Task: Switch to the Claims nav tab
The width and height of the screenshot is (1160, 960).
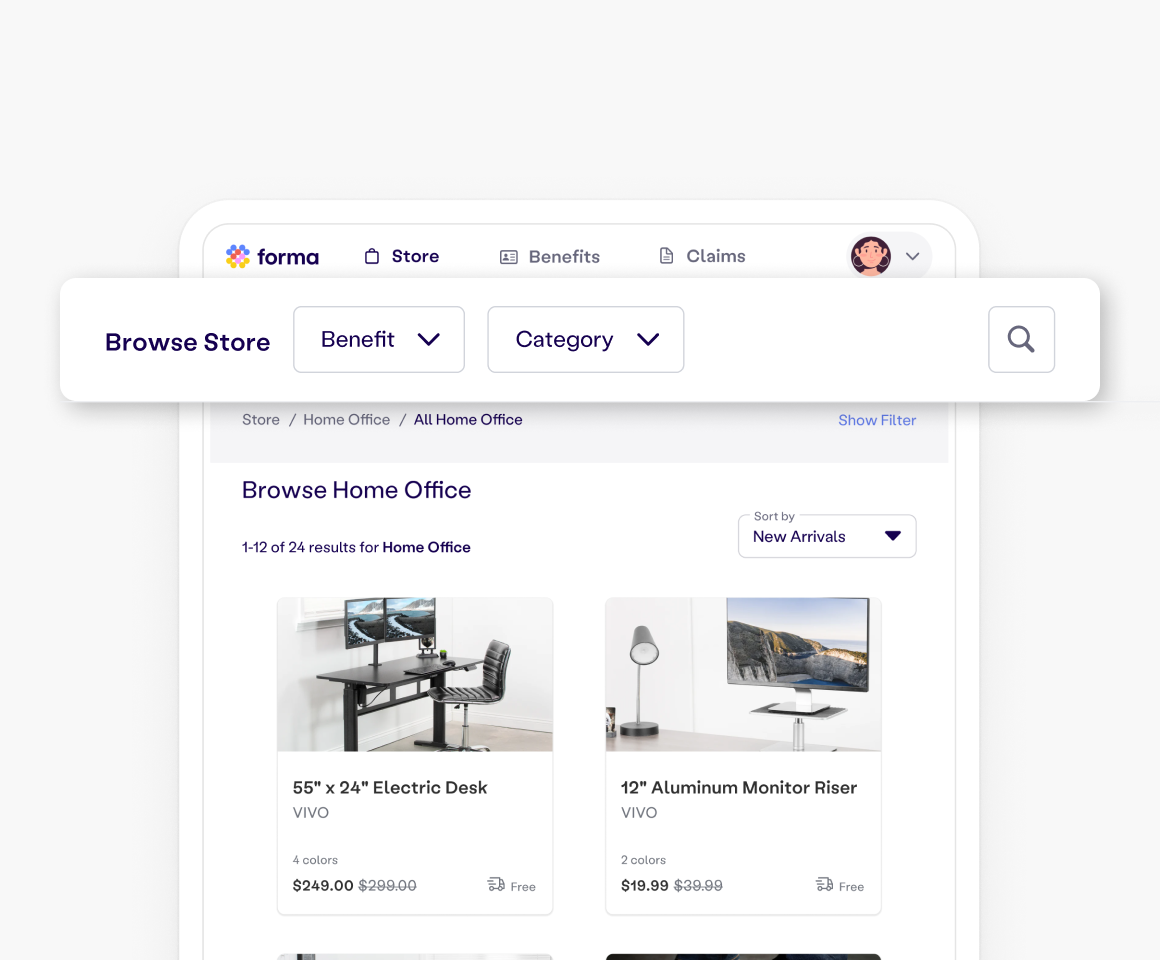Action: coord(701,256)
